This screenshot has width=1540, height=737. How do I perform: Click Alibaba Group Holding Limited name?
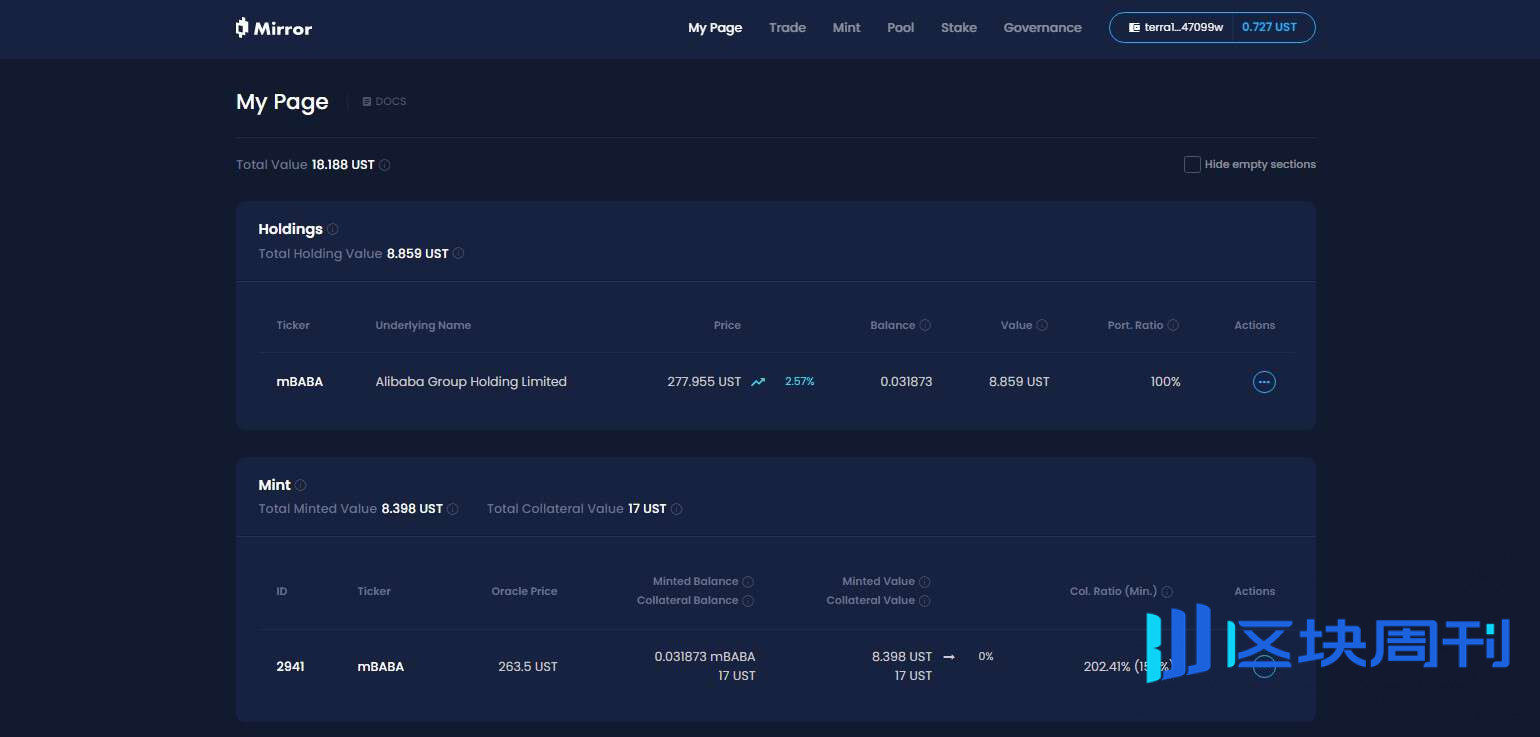click(x=471, y=382)
